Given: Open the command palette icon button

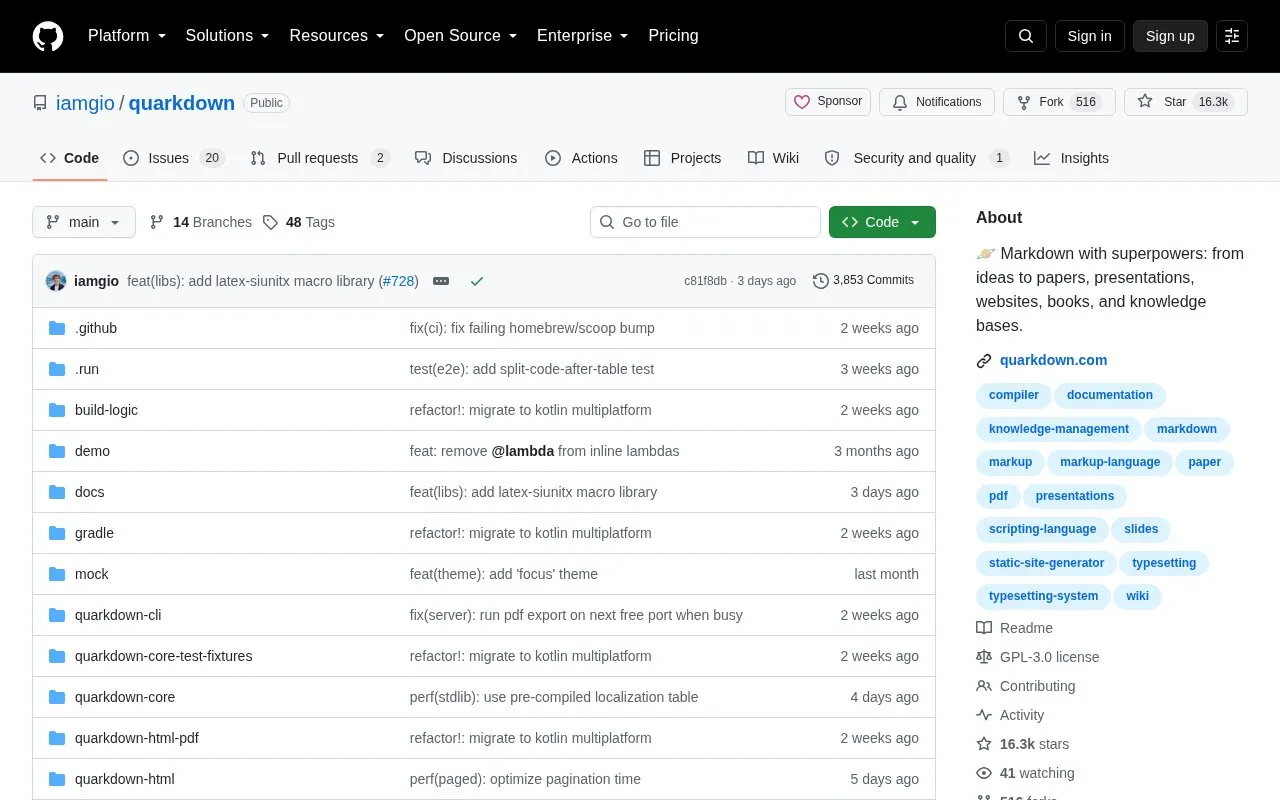Looking at the screenshot, I should tap(1232, 36).
